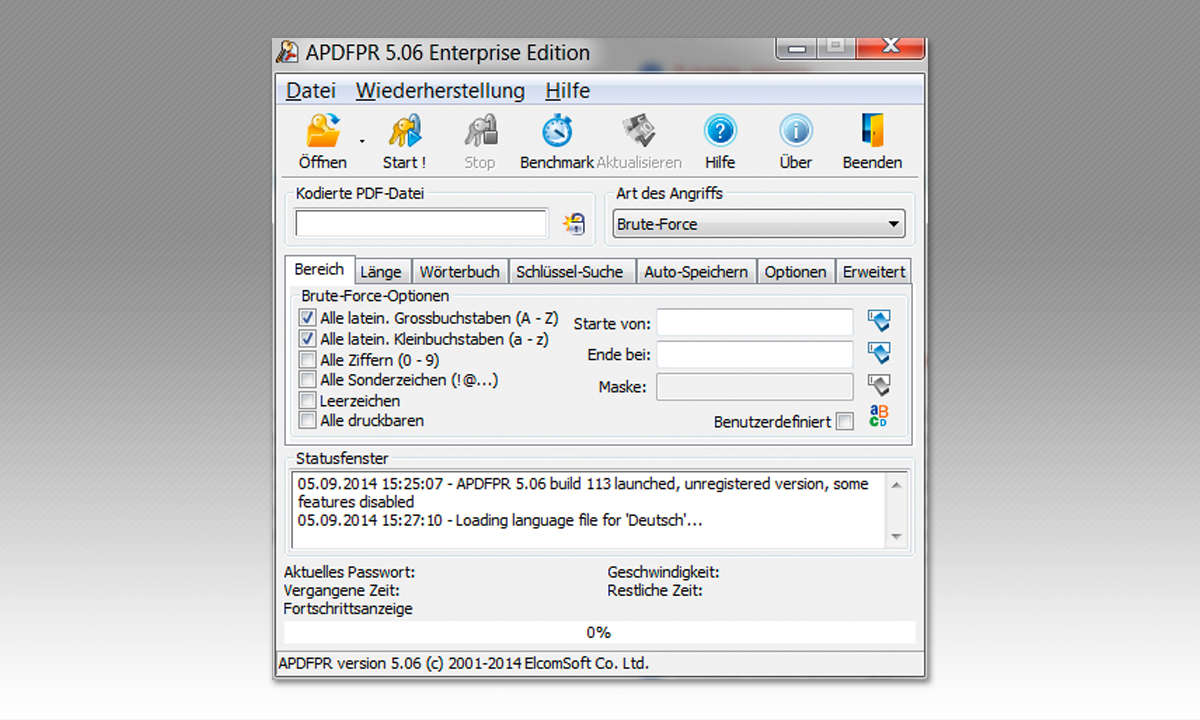Run the Benchmark speed test

[557, 141]
